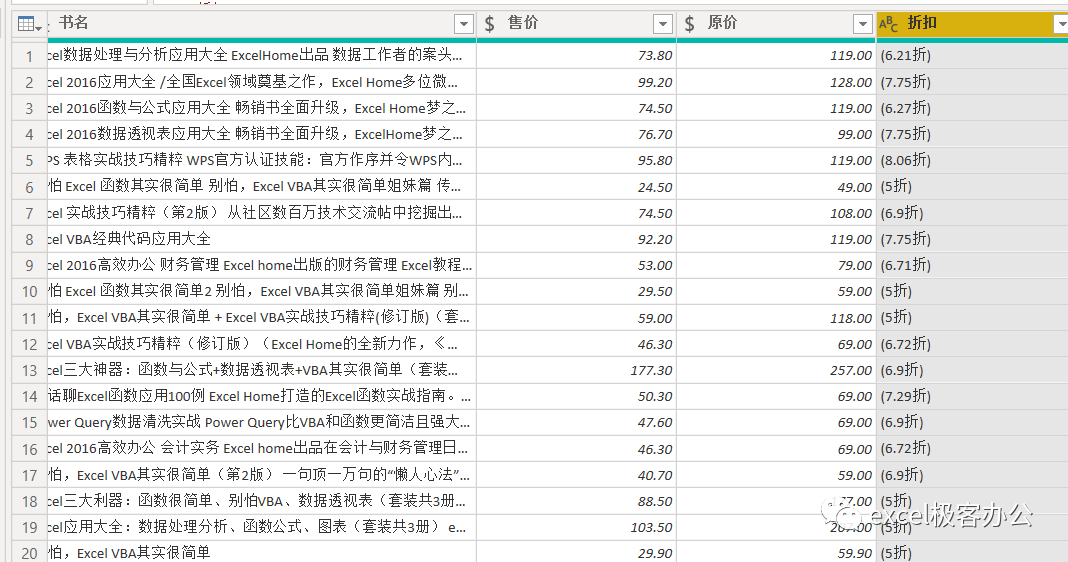1068x562 pixels.
Task: Change data type via currency icon on 售价 column
Action: (x=490, y=25)
